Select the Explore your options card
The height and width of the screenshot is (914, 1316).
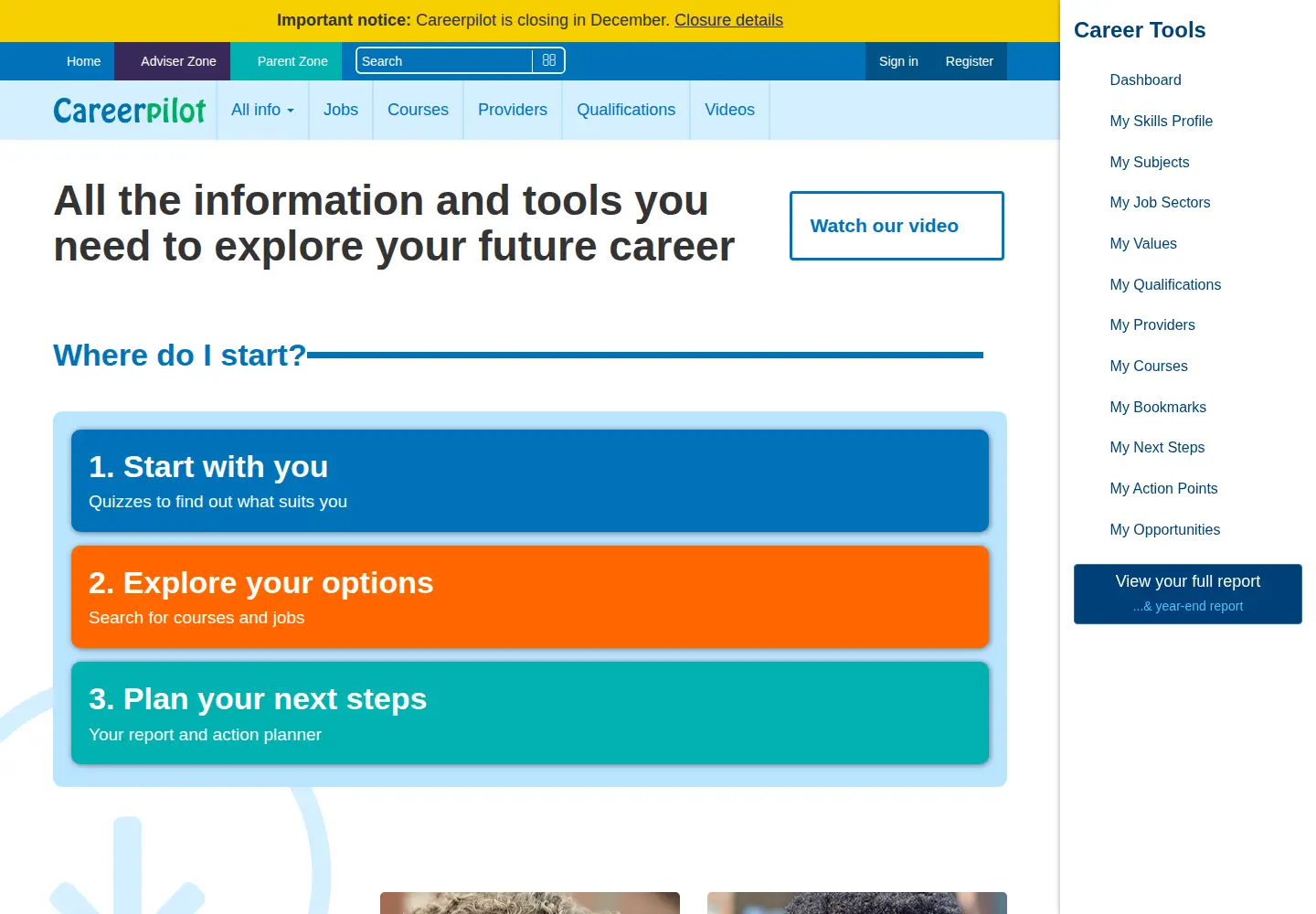(530, 597)
